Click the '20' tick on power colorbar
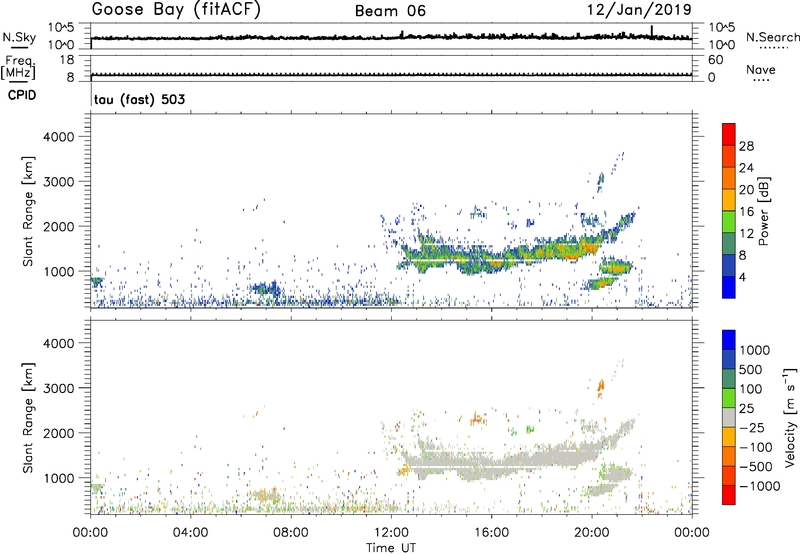This screenshot has height=554, width=800. click(746, 190)
